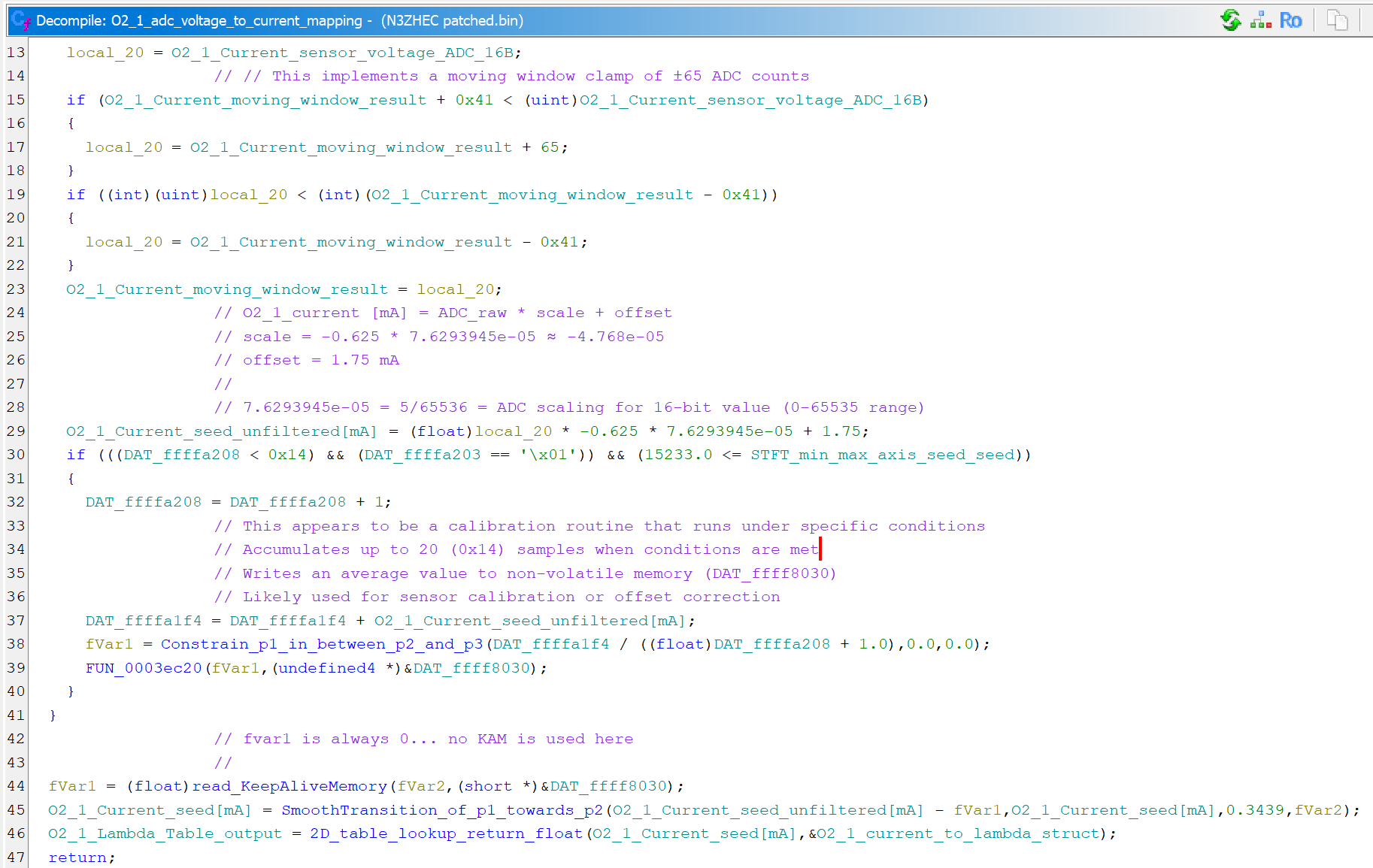Image resolution: width=1373 pixels, height=868 pixels.
Task: Re-decompile the function using the refresh icon
Action: [x=1231, y=20]
